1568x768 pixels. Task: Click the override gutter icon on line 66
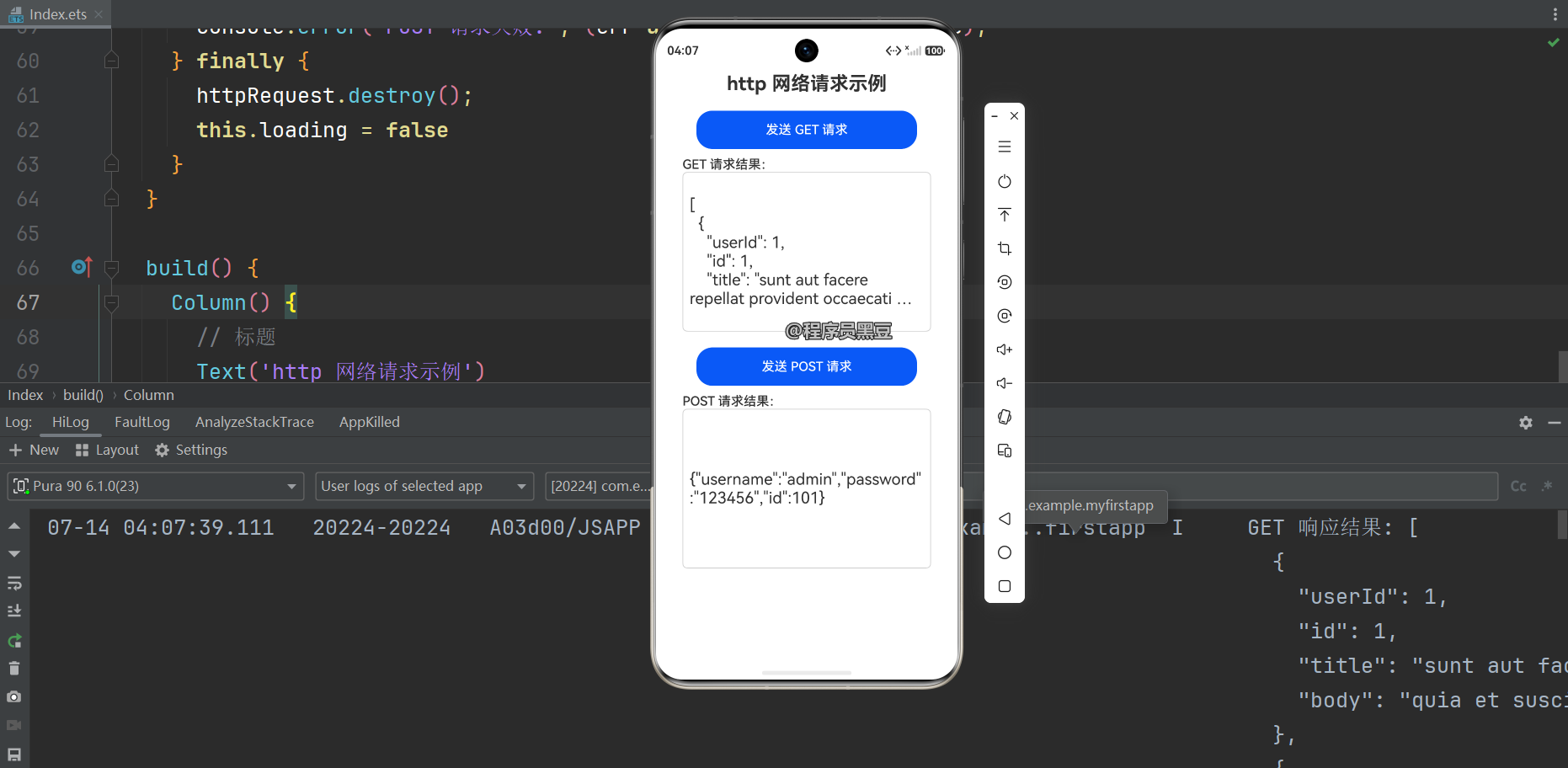point(82,267)
